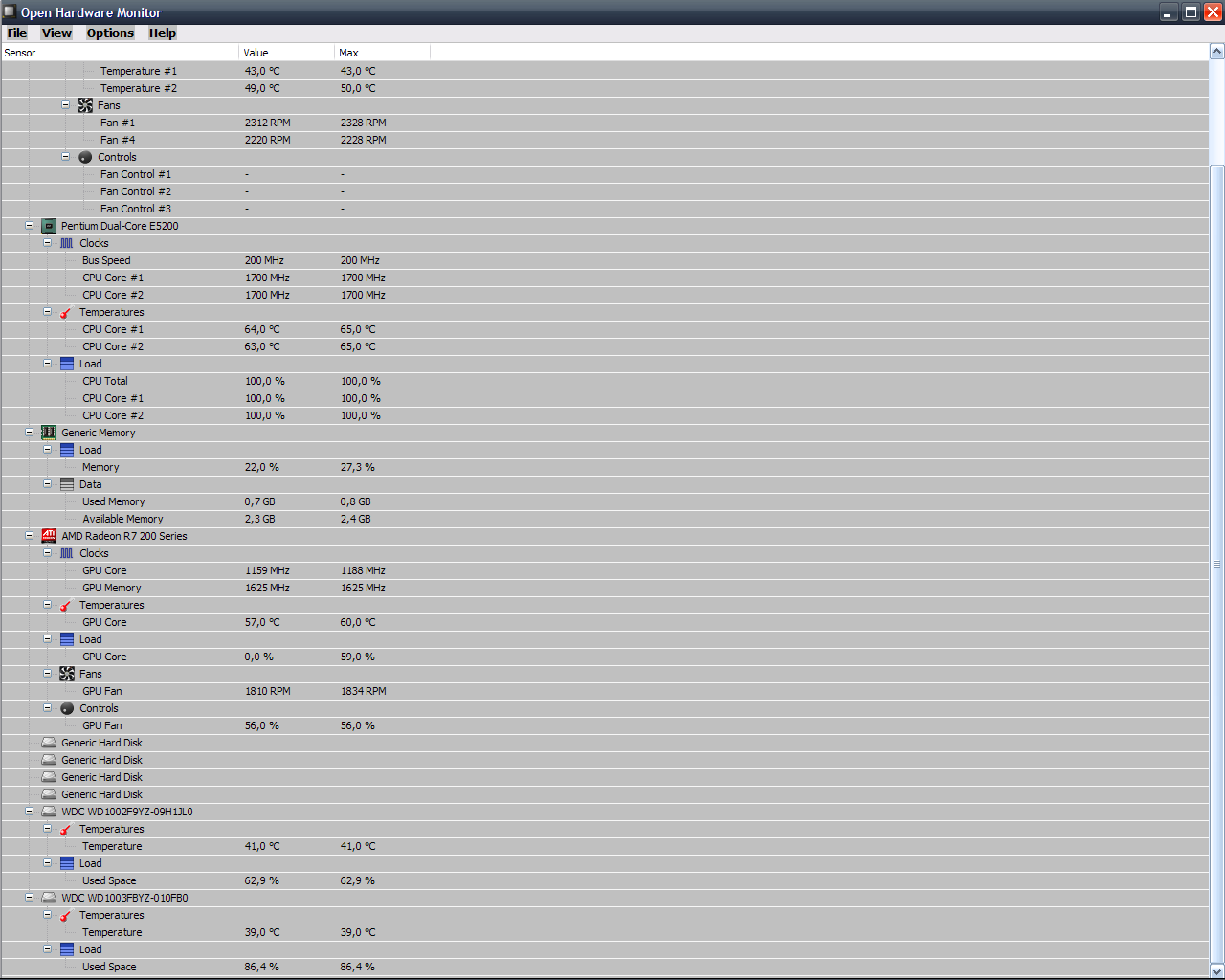This screenshot has height=980, width=1225.
Task: Collapse the Data group under Generic Memory
Action: tap(47, 484)
